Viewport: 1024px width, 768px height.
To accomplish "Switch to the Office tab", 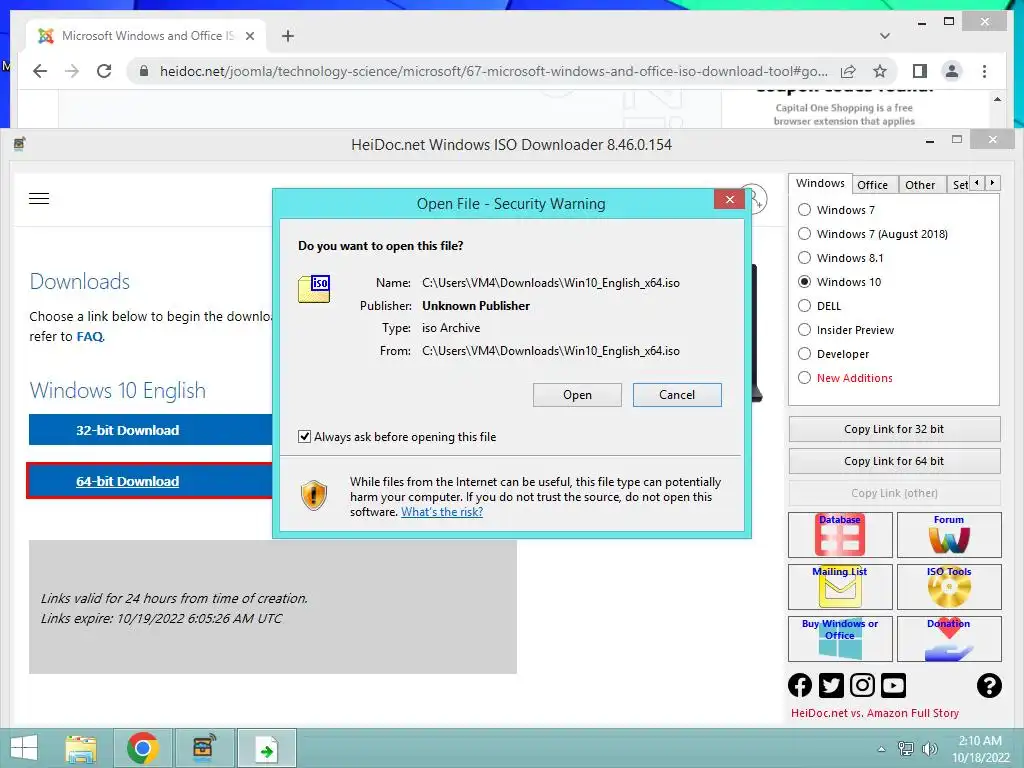I will pyautogui.click(x=872, y=185).
